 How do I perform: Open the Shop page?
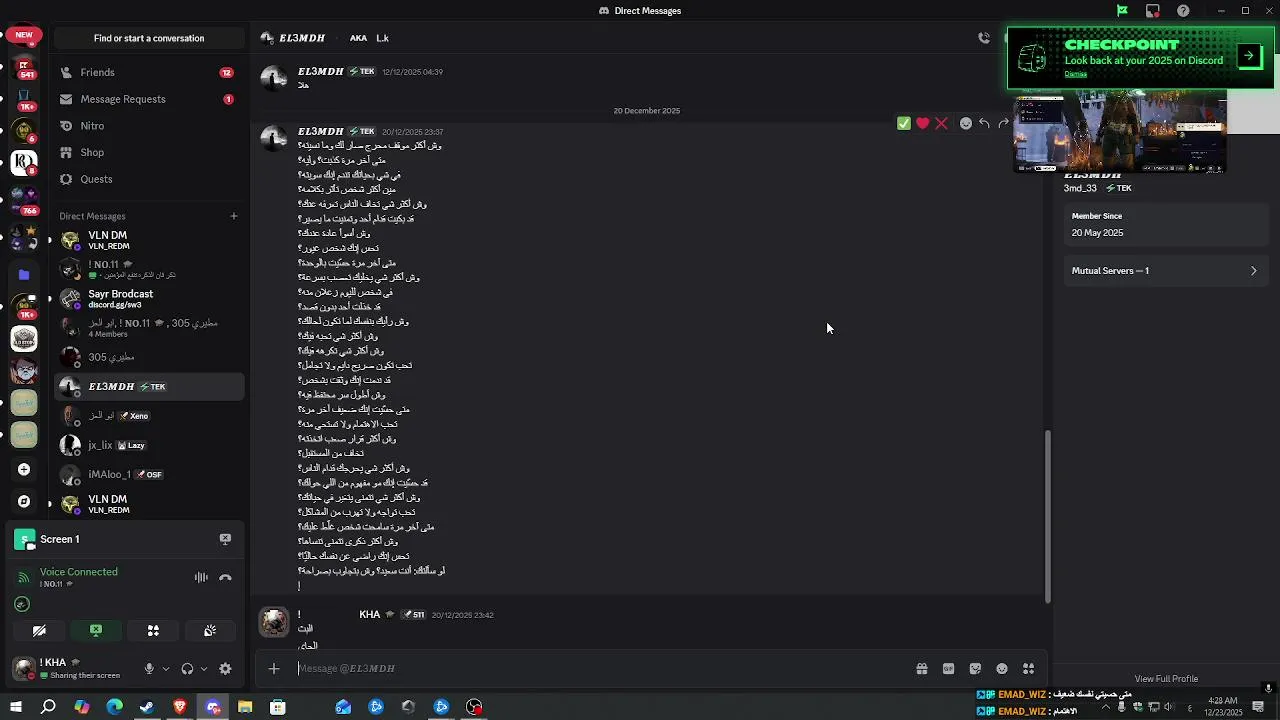pyautogui.click(x=149, y=152)
